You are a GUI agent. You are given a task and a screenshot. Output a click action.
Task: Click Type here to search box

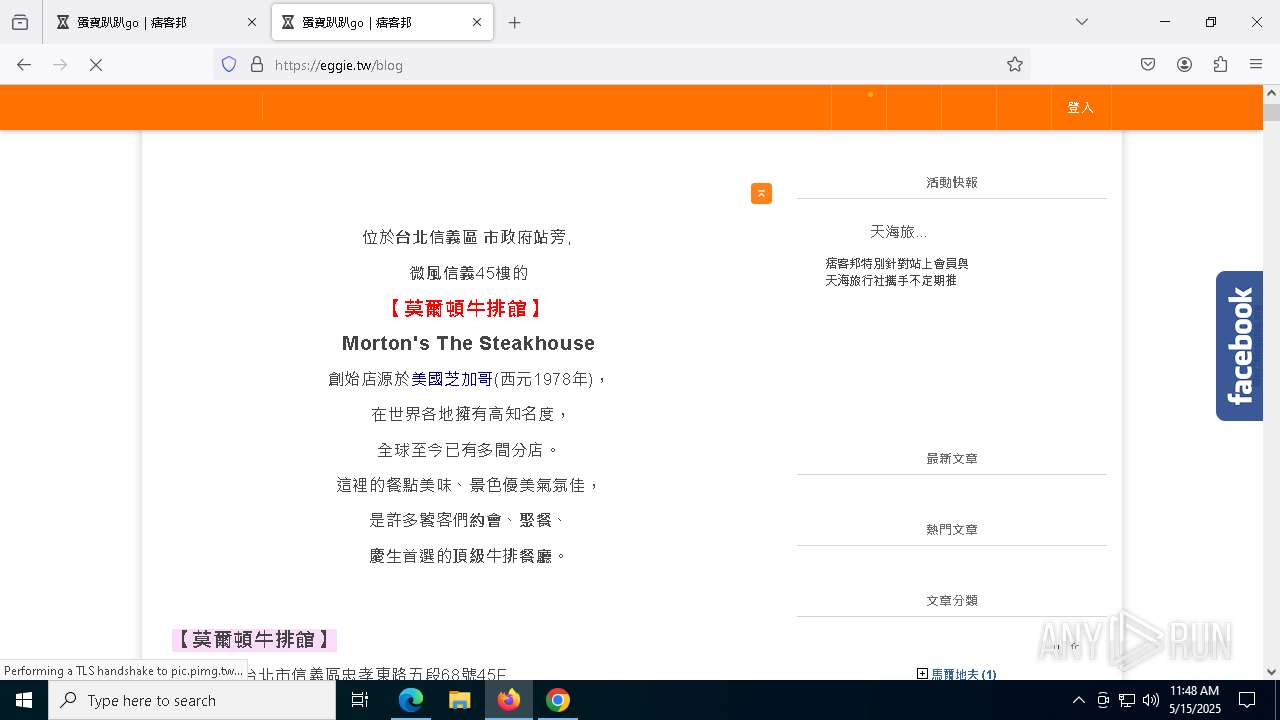coord(192,700)
